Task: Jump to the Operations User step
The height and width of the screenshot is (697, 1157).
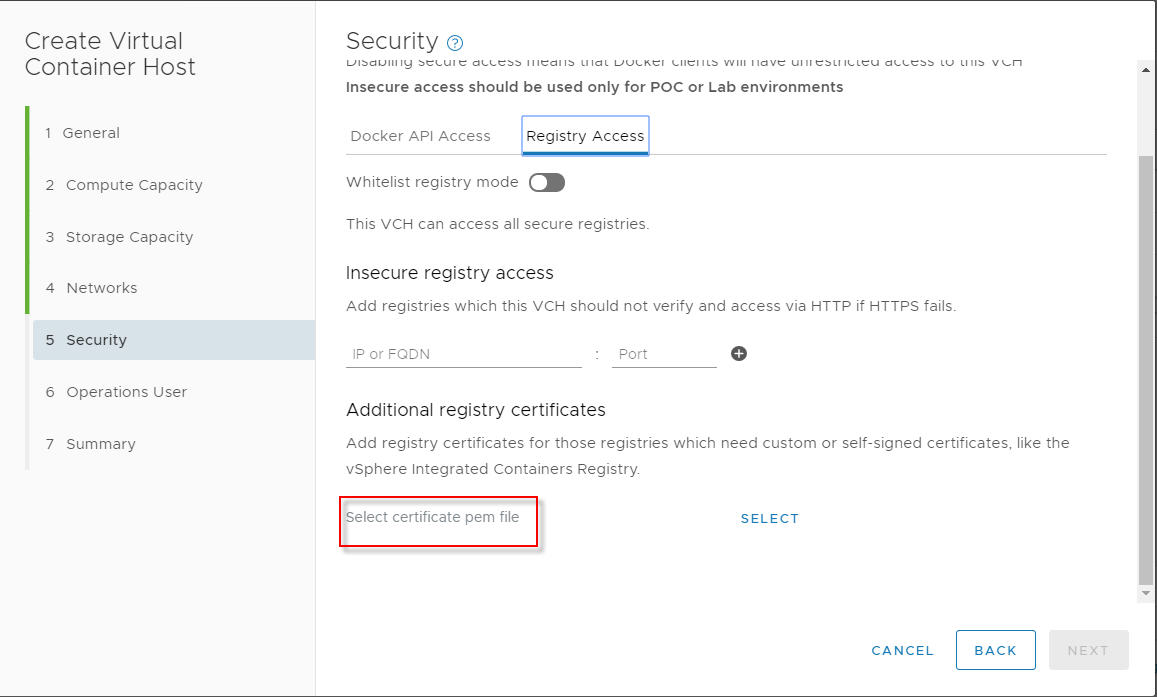Action: pyautogui.click(x=125, y=391)
